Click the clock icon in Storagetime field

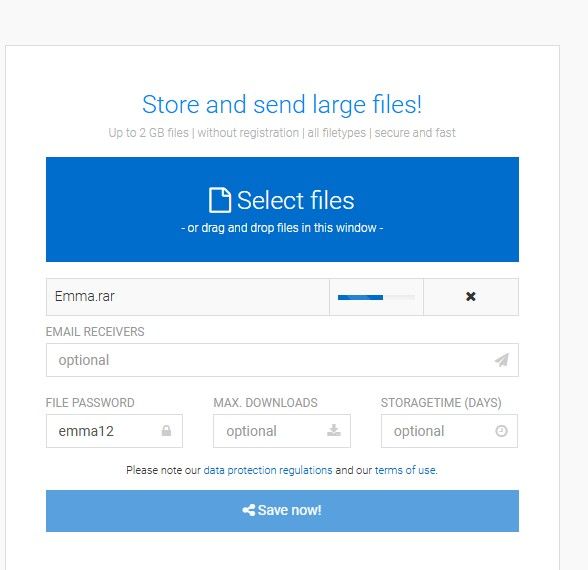501,430
